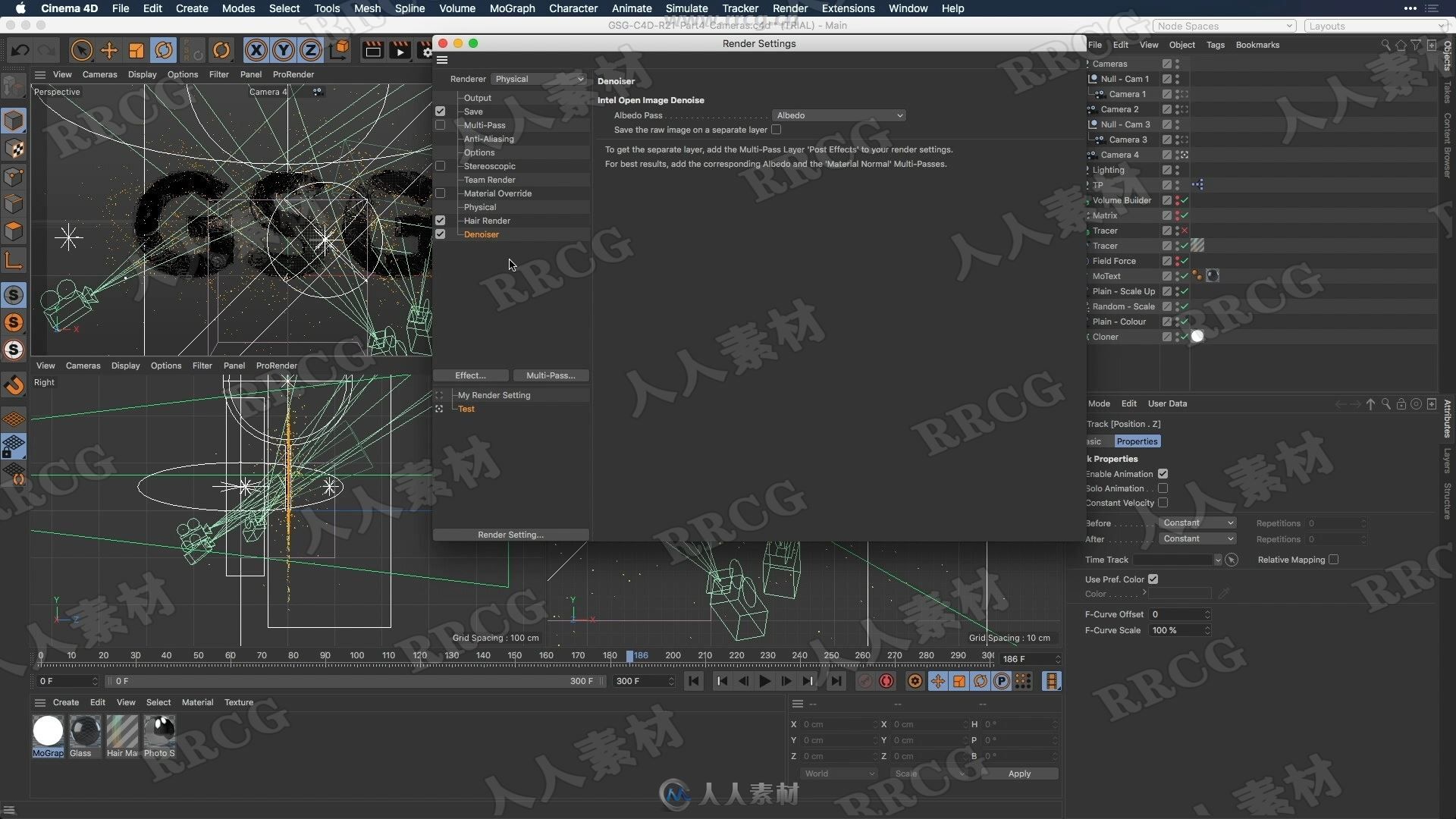Select the Scale tool
Image resolution: width=1456 pixels, height=819 pixels.
click(x=136, y=51)
